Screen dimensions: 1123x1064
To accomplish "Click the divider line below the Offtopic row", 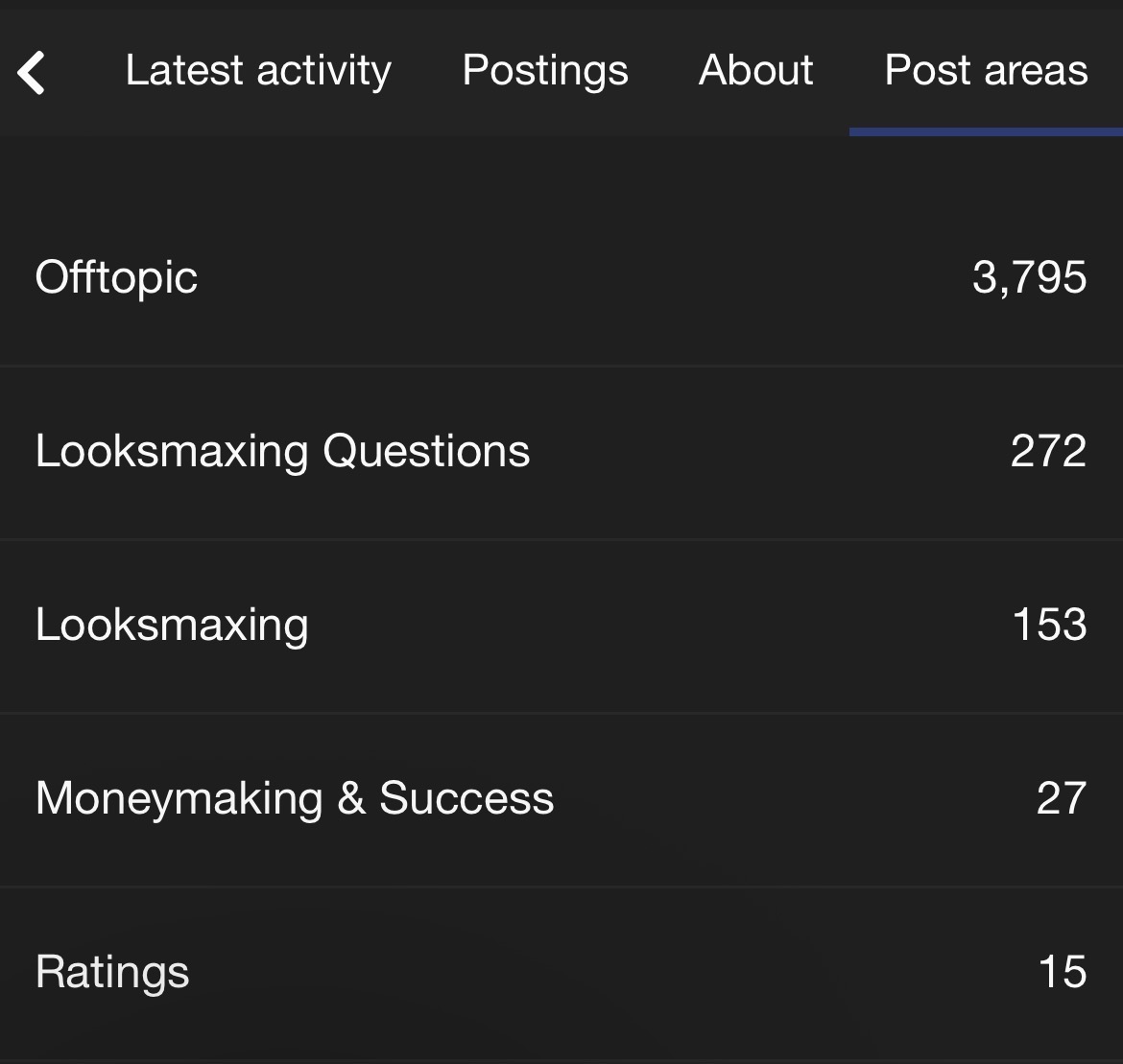I will pos(561,366).
